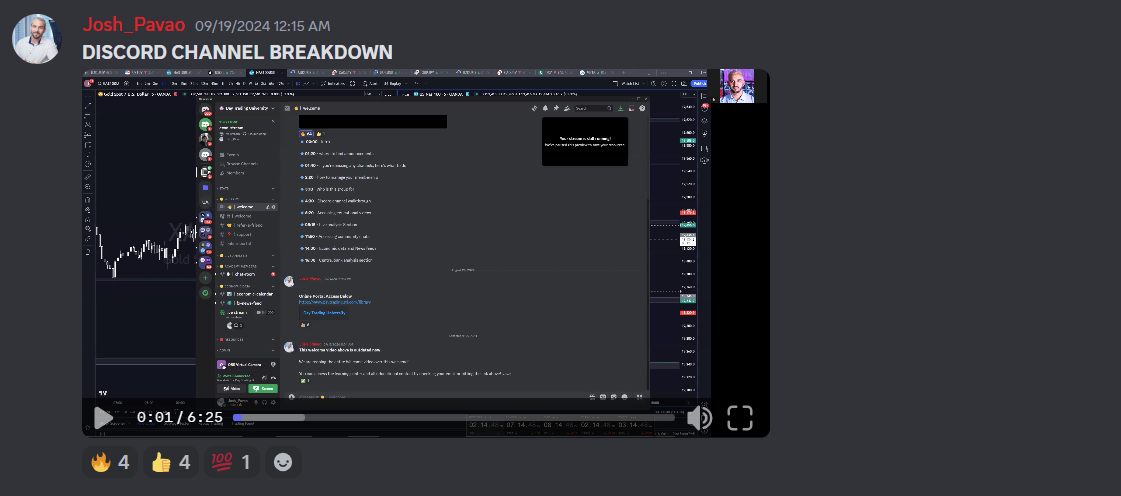Open the add reaction emoji picker
Screen dimensions: 1121x496
[283, 462]
